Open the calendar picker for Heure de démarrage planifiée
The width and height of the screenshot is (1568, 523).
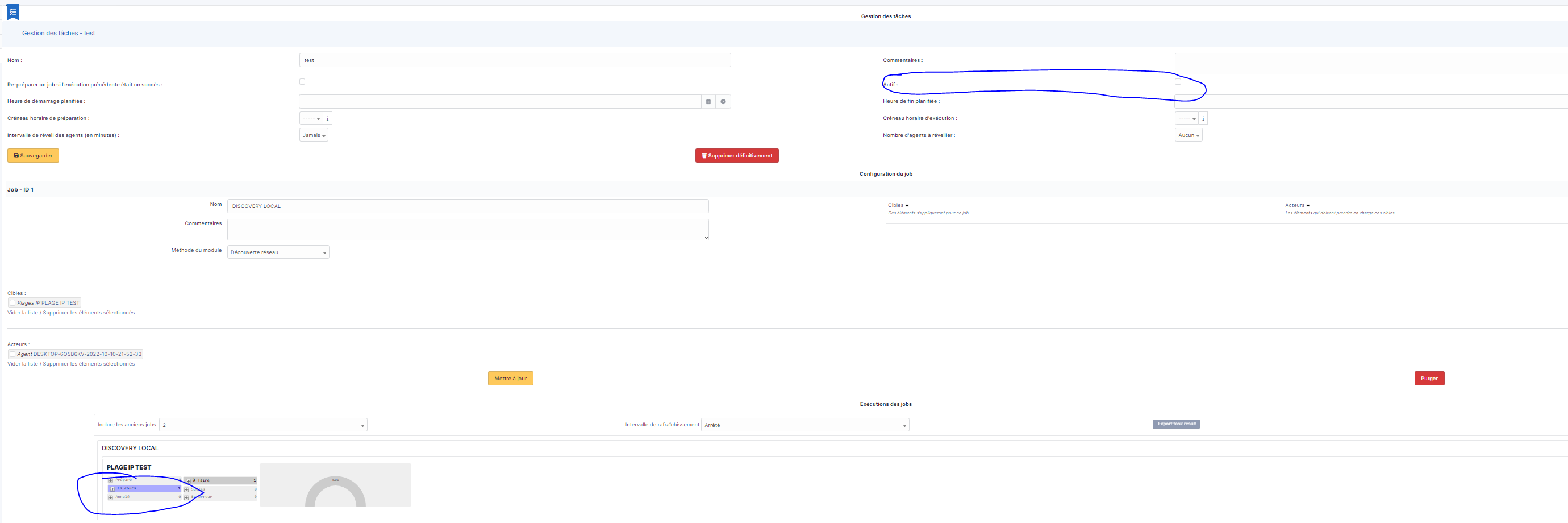click(x=708, y=102)
